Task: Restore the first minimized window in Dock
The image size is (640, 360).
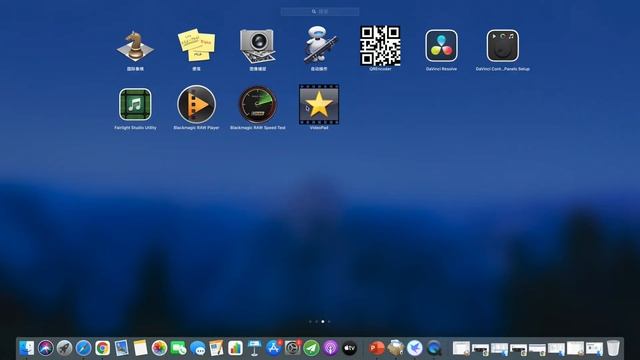Action: (461, 349)
